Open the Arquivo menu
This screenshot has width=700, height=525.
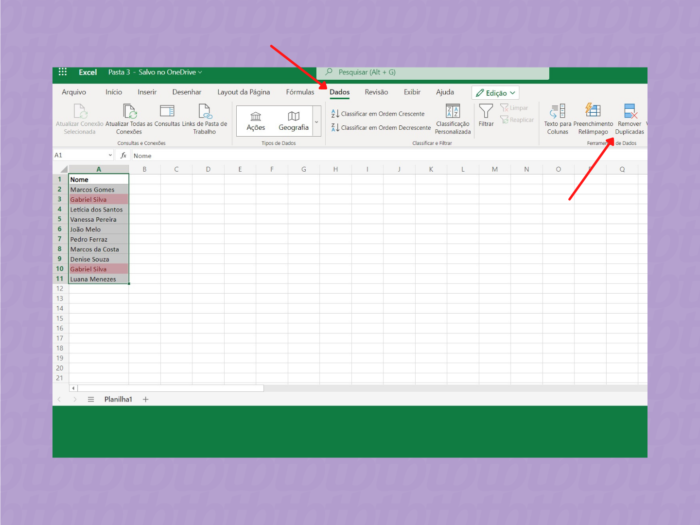[x=74, y=92]
